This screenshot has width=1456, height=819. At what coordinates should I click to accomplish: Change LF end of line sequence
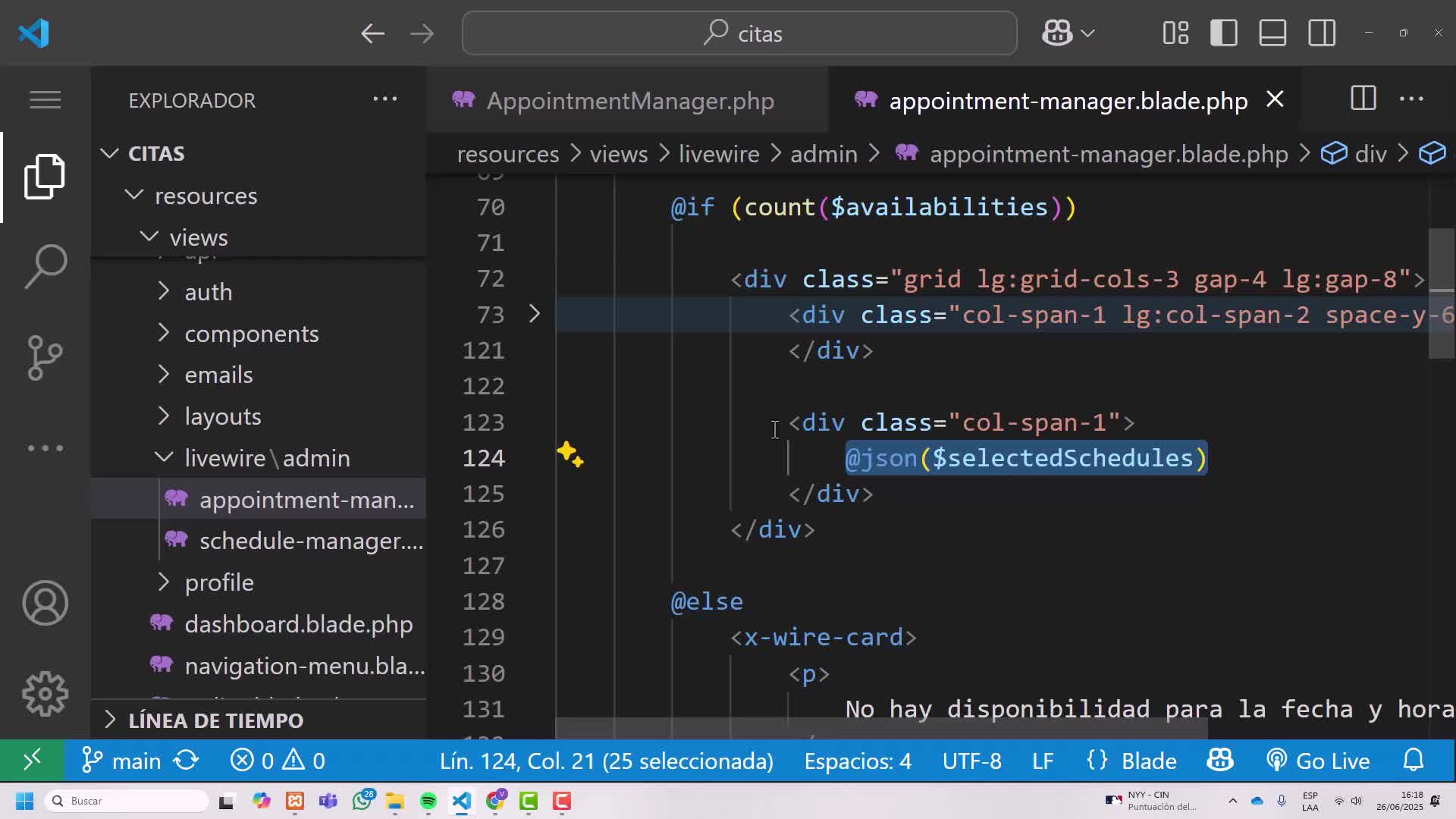(x=1043, y=761)
